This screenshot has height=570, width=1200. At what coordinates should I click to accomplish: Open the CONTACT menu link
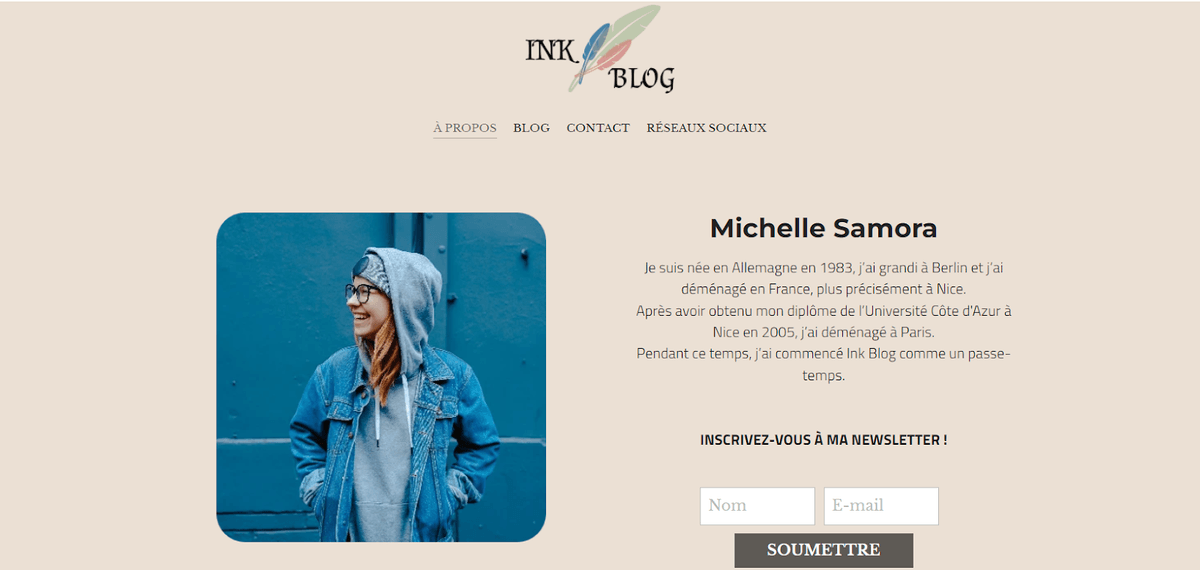click(x=598, y=128)
